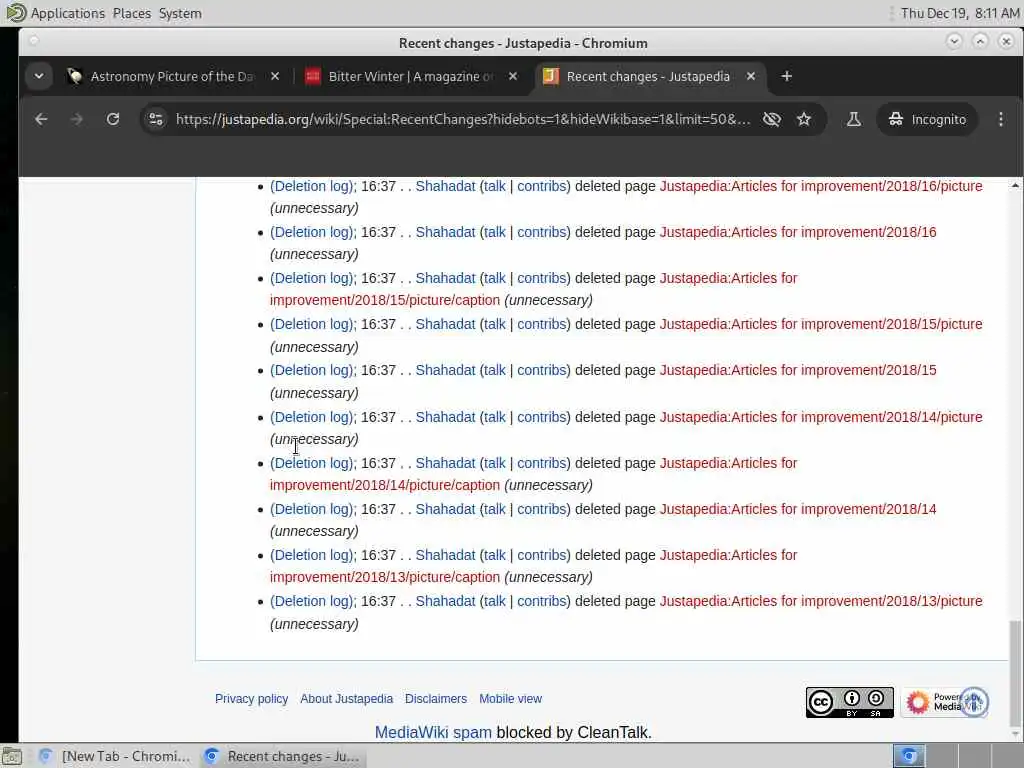Click the orange J favicon on Recent changes tab
This screenshot has width=1024, height=768.
click(x=551, y=76)
